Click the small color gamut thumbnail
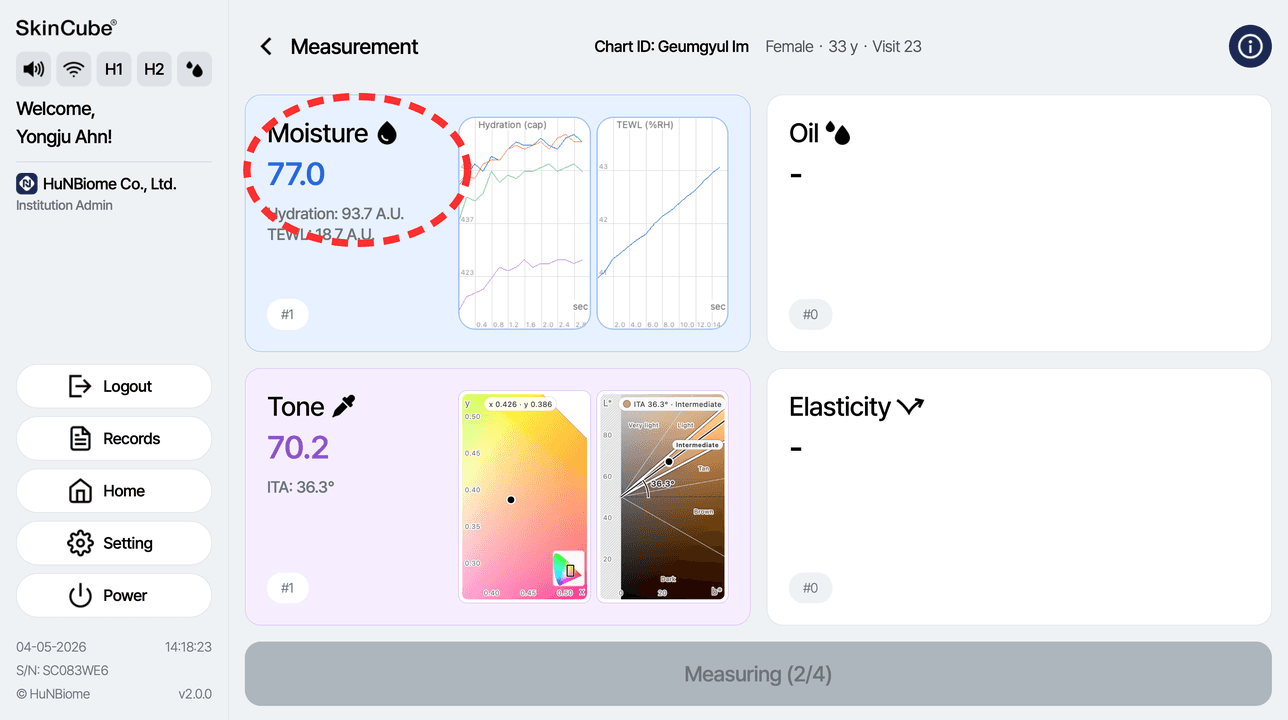 click(569, 569)
